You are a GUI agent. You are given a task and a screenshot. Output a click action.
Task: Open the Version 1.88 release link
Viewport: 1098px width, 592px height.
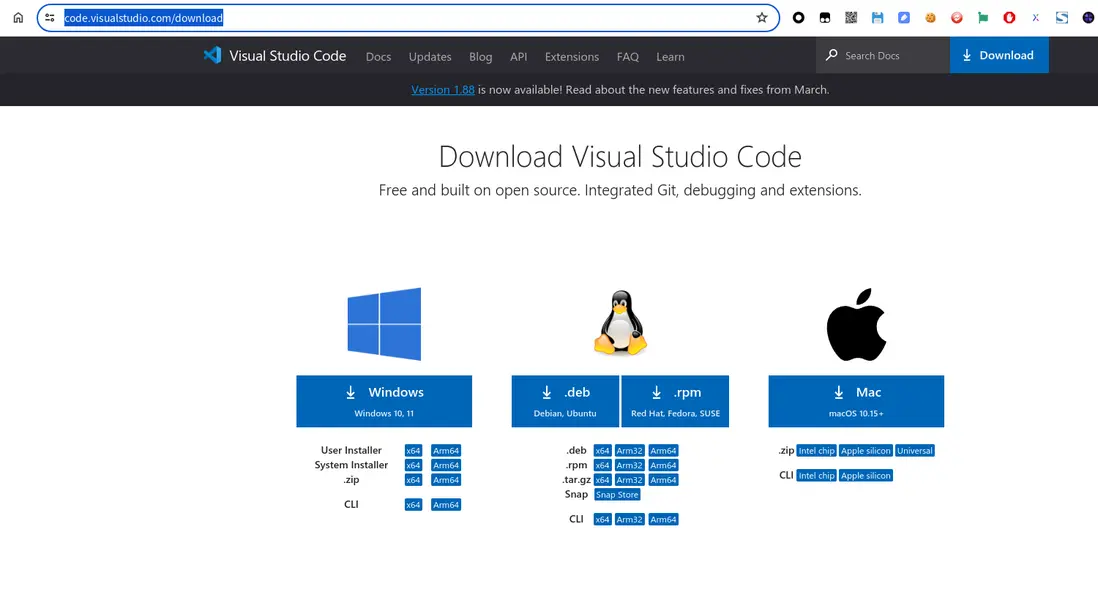pyautogui.click(x=443, y=90)
